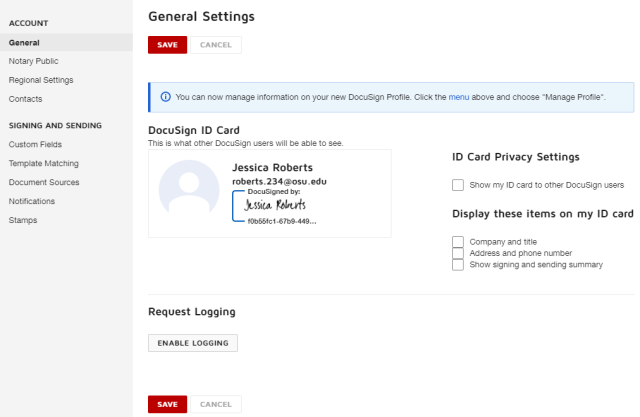Viewport: 640px width, 417px height.
Task: Click 'Display these items on my ID card' heading
Action: click(543, 214)
